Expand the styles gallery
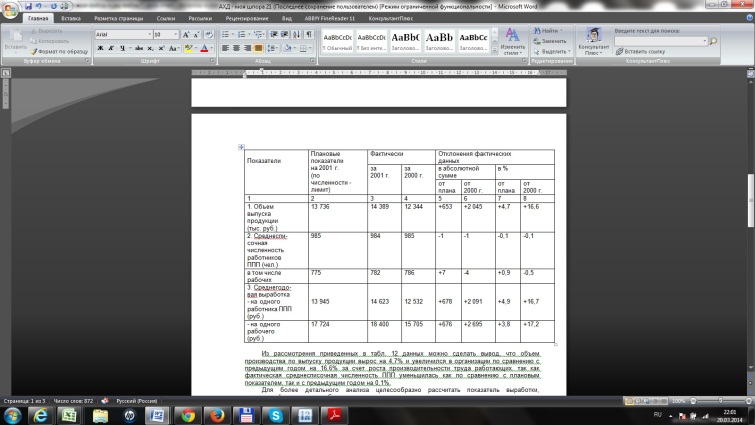The image size is (755, 425). tap(495, 50)
